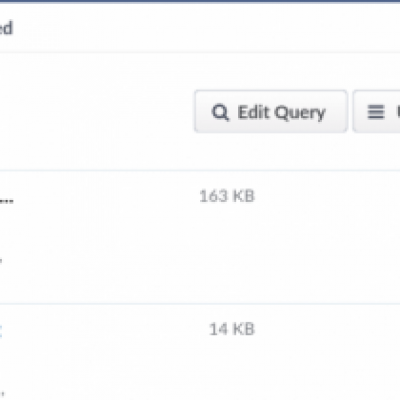Click empty area left of Edit Query
The width and height of the screenshot is (400, 400).
point(97,111)
